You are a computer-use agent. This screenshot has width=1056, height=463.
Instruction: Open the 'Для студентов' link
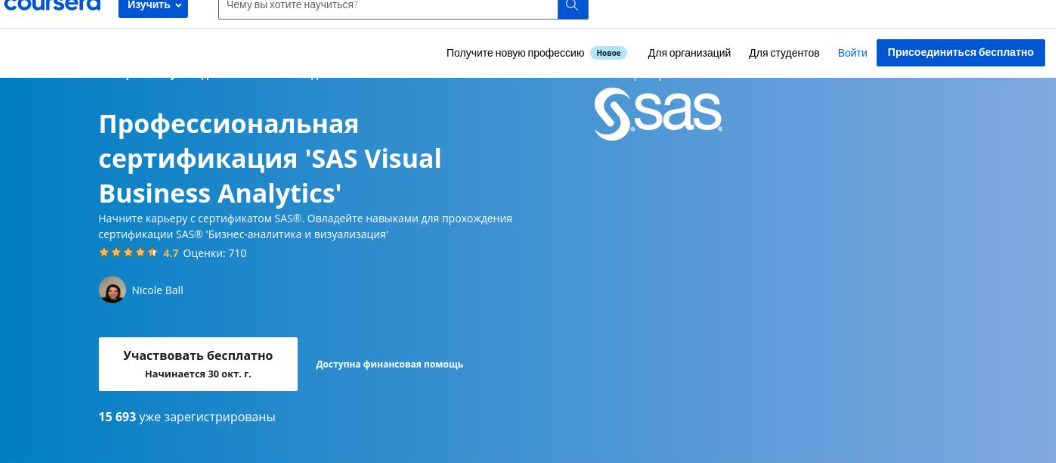click(x=784, y=53)
